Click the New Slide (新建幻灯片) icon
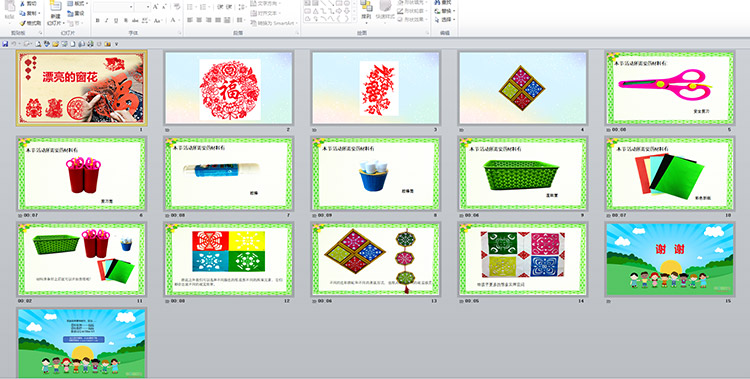This screenshot has width=750, height=379. (55, 6)
